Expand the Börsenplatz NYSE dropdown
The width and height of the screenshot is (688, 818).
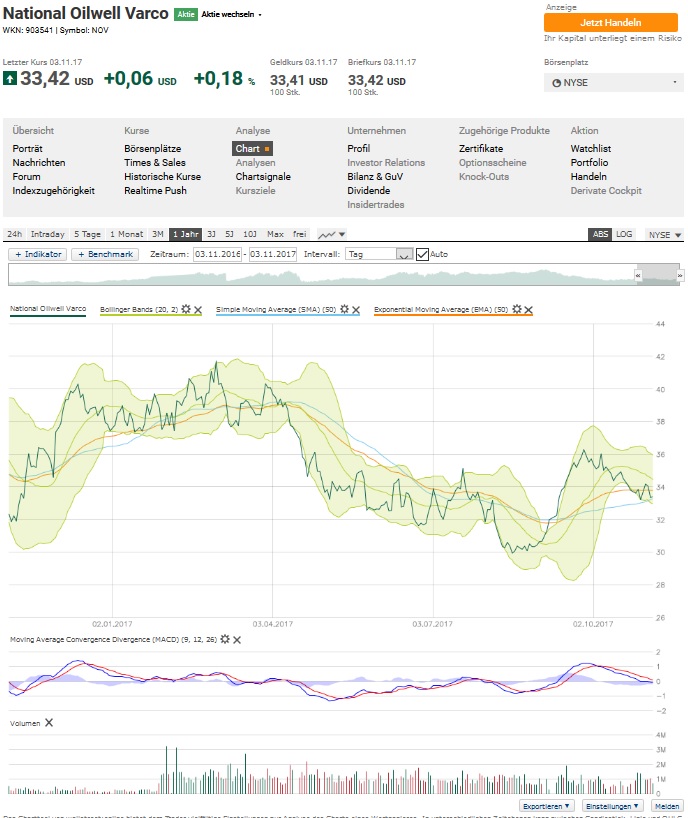[x=612, y=82]
